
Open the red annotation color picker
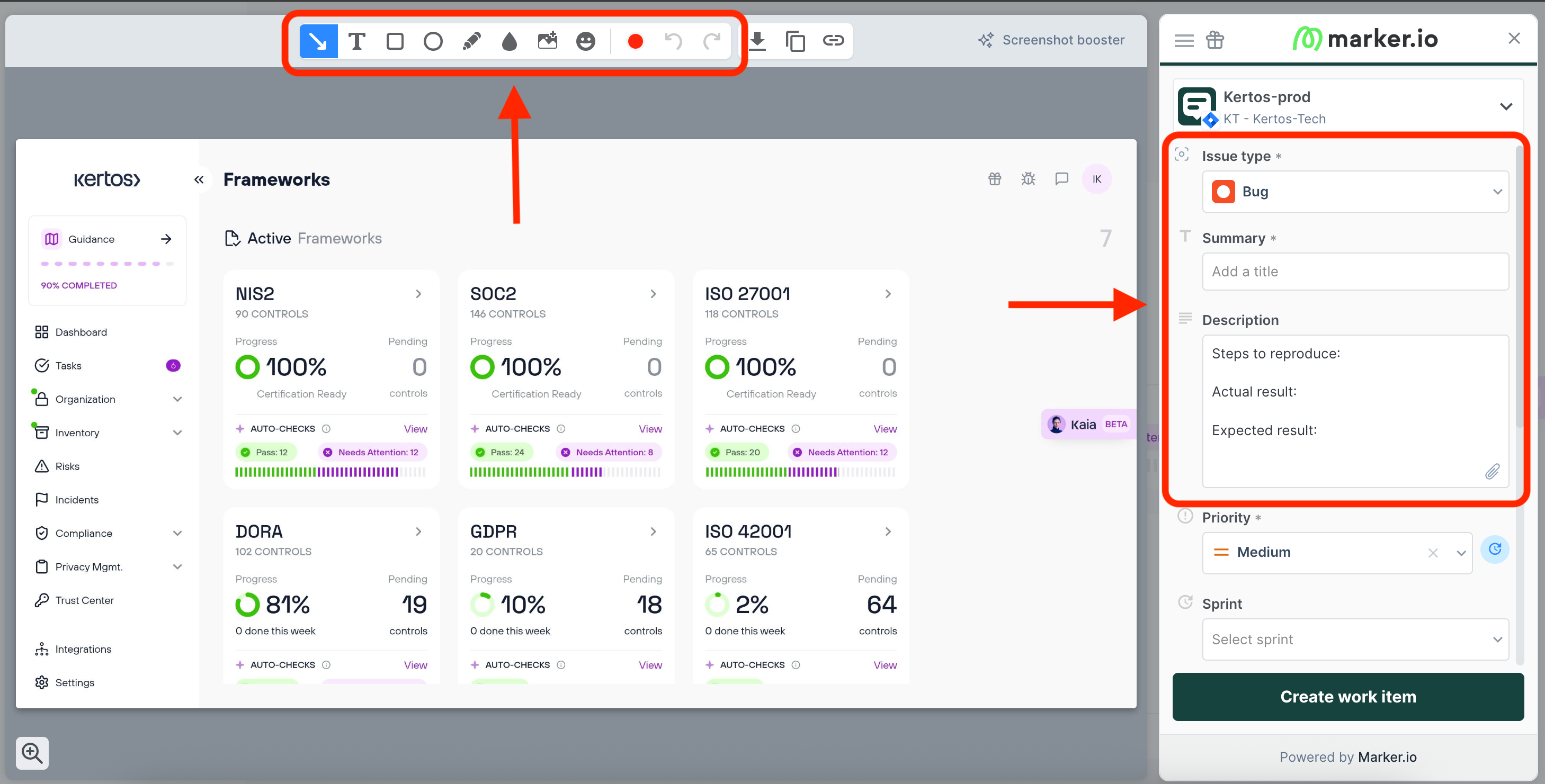635,41
